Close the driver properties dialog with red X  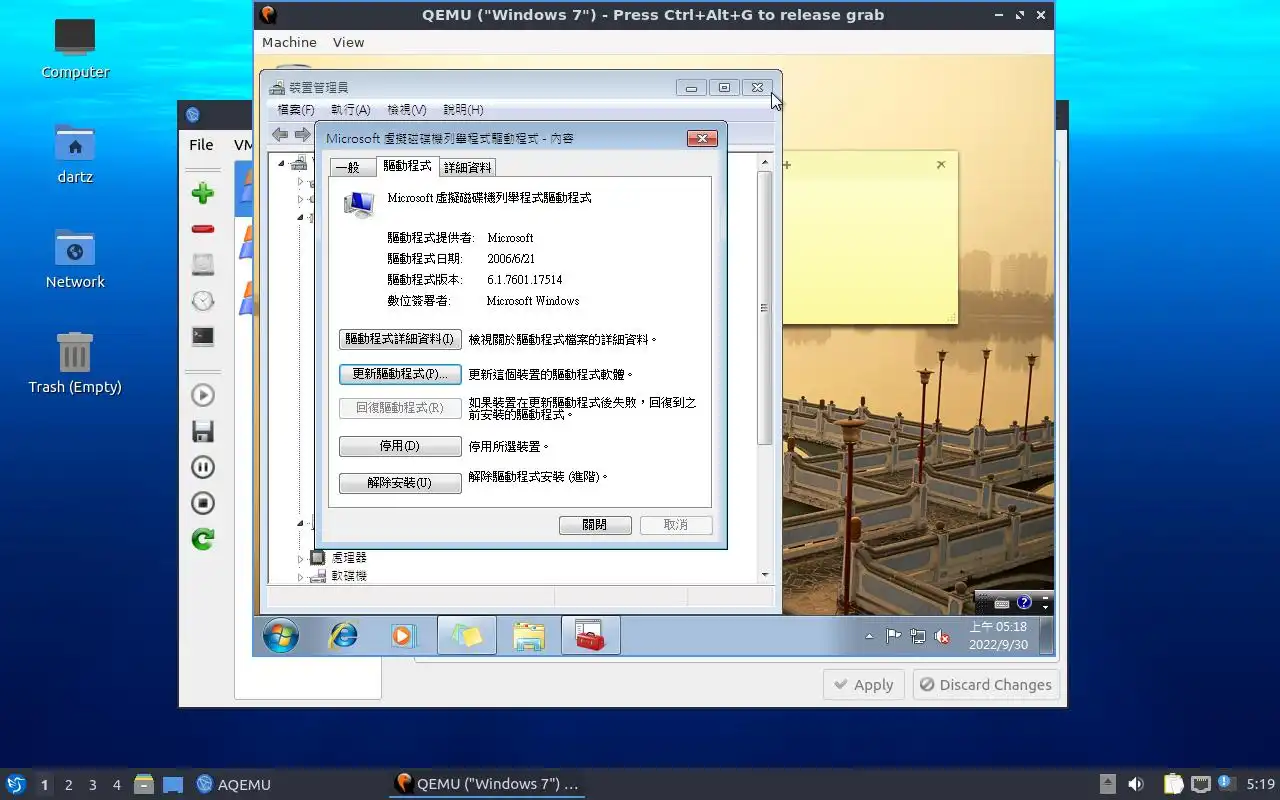pos(702,138)
